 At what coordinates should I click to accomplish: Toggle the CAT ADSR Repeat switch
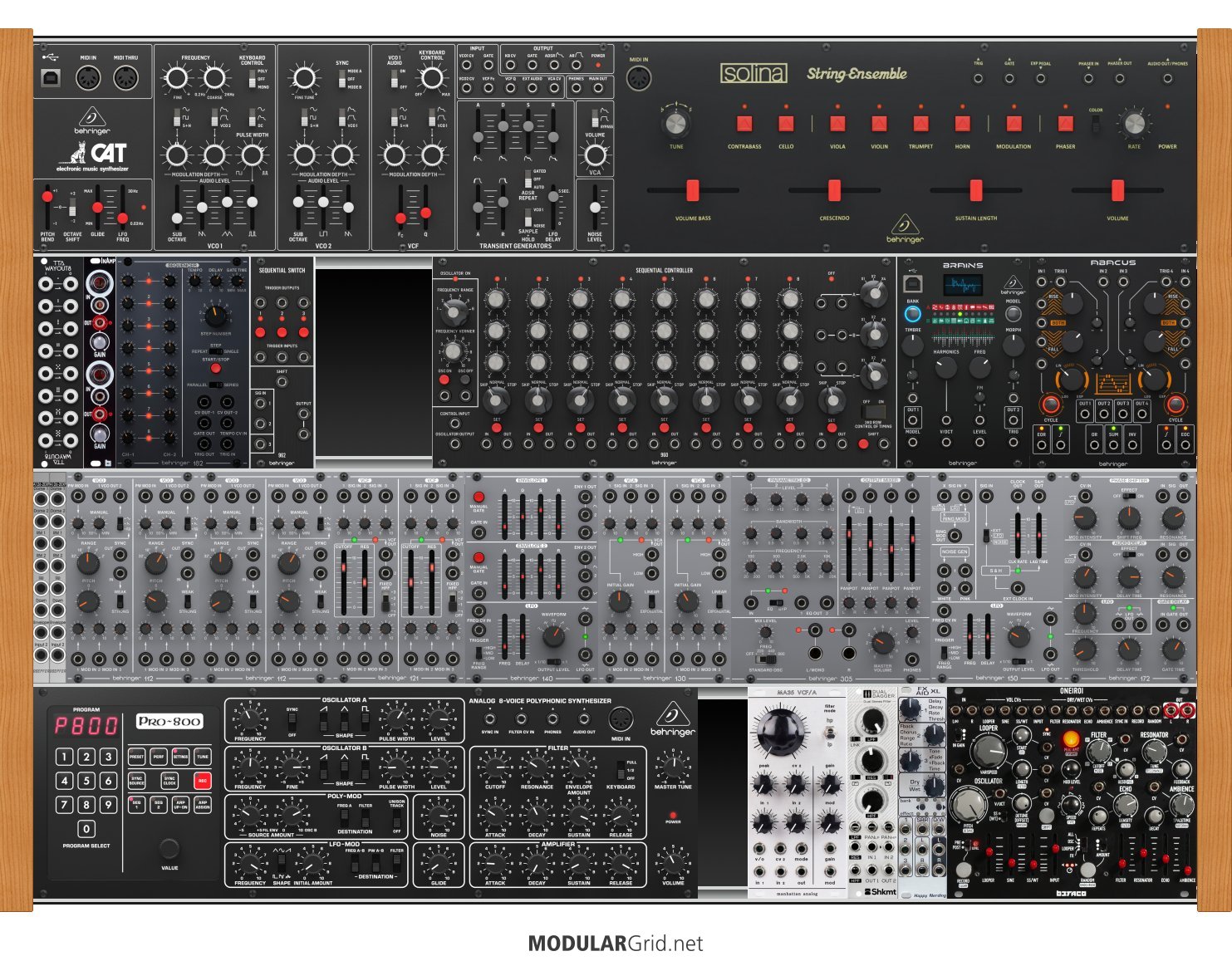pyautogui.click(x=528, y=180)
